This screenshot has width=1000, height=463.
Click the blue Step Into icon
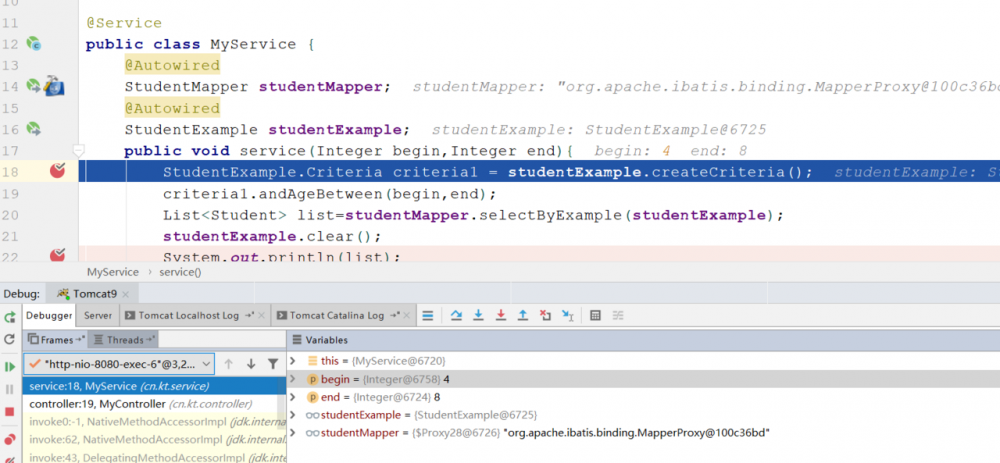coord(478,315)
